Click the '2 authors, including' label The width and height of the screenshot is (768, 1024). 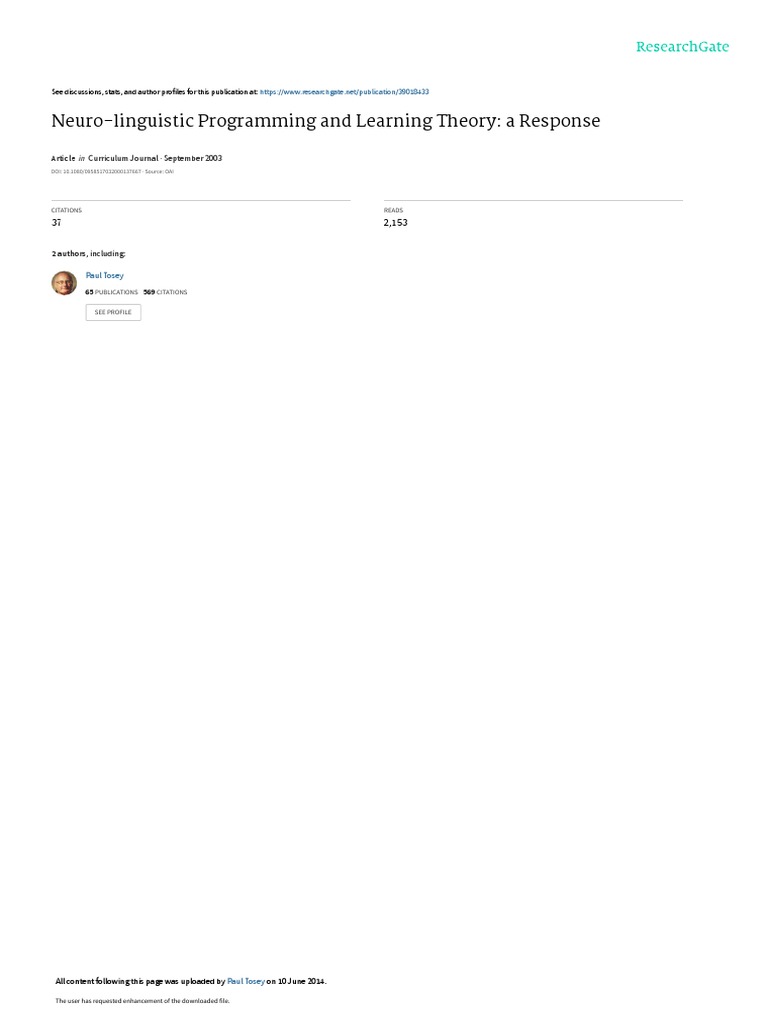89,253
